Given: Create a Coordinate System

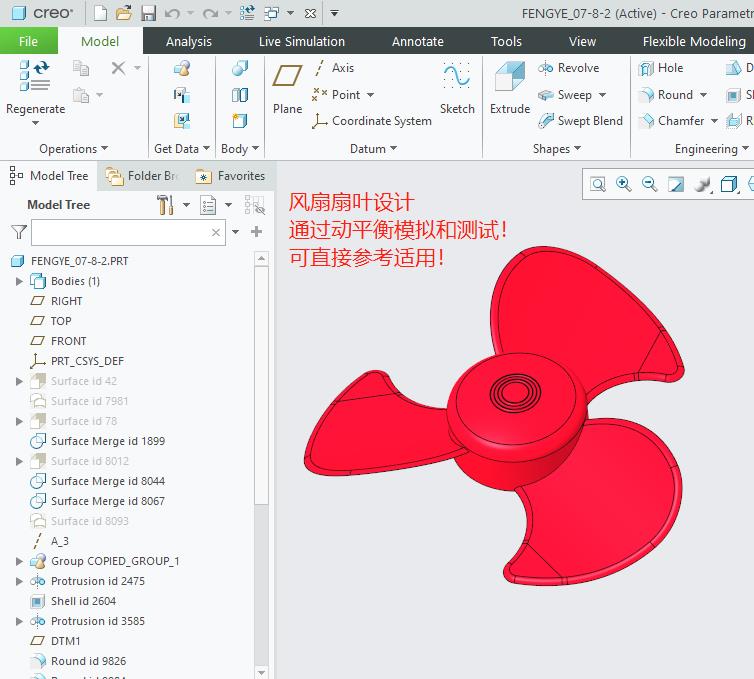Looking at the screenshot, I should (371, 121).
